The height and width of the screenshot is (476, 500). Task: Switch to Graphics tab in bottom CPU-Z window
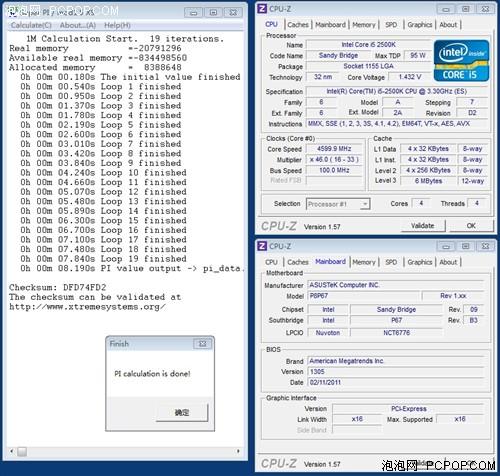coord(420,262)
